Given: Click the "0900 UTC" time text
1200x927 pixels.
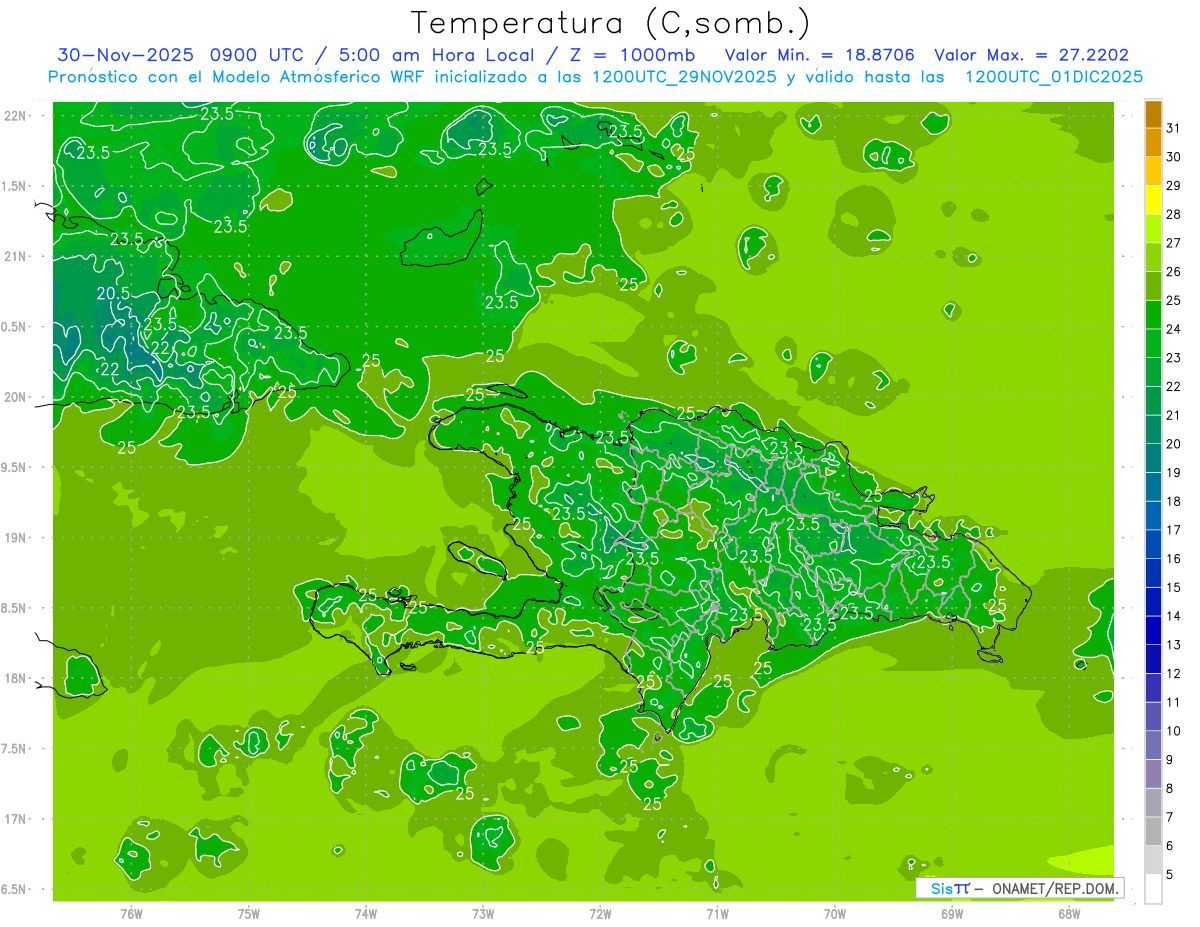Looking at the screenshot, I should point(258,55).
